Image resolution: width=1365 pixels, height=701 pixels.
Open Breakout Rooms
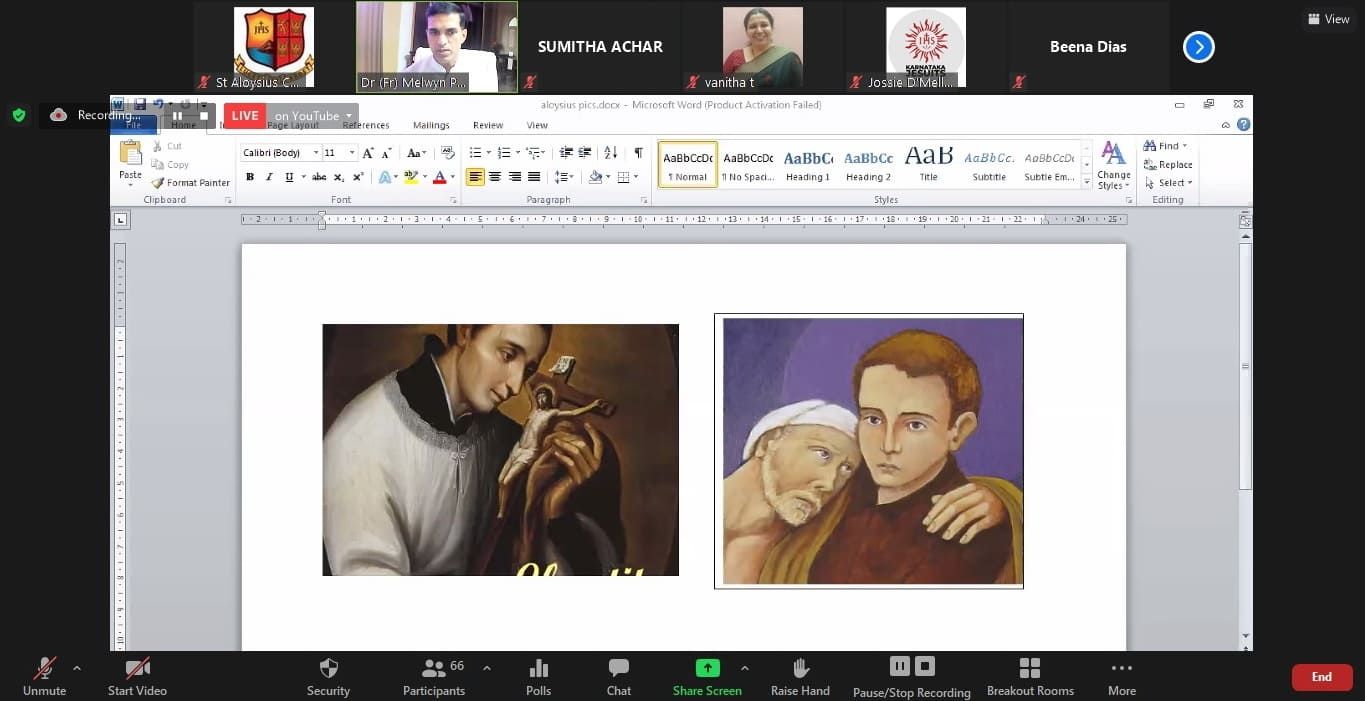(1030, 677)
